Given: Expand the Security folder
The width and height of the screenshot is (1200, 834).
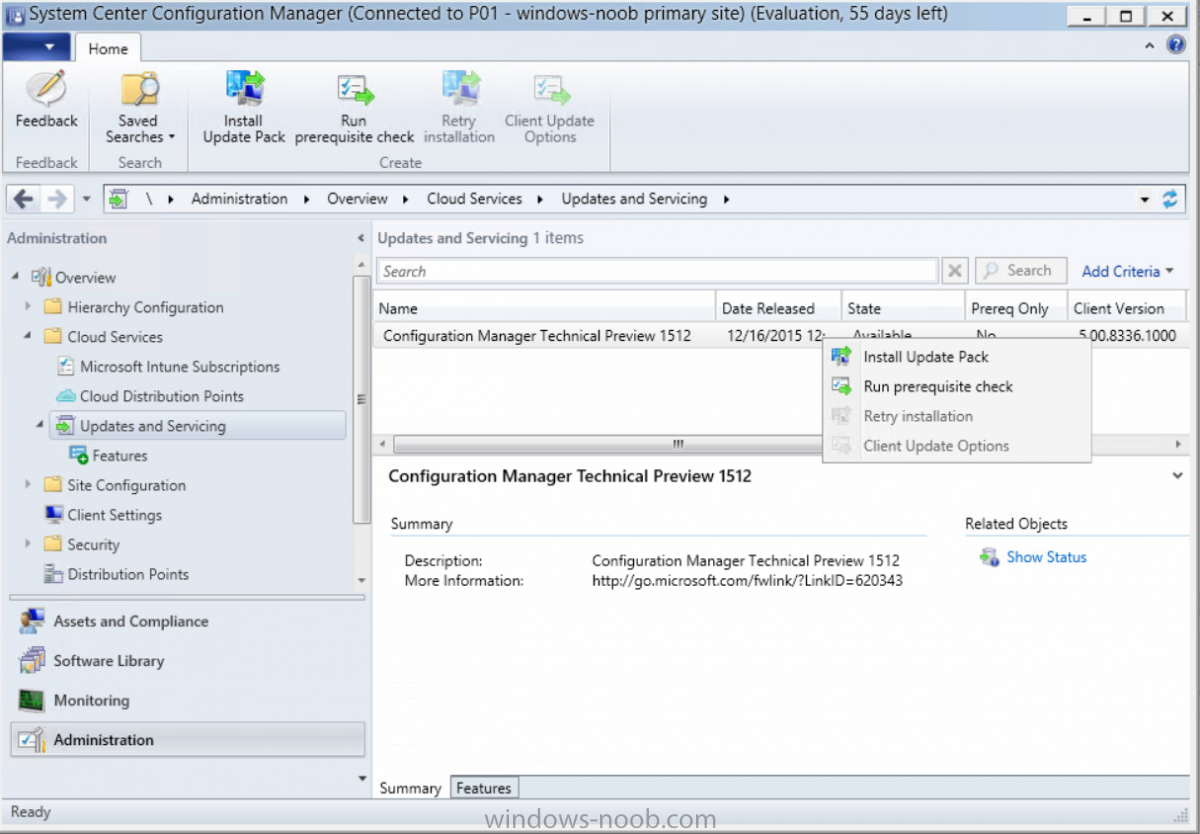Looking at the screenshot, I should pos(28,544).
